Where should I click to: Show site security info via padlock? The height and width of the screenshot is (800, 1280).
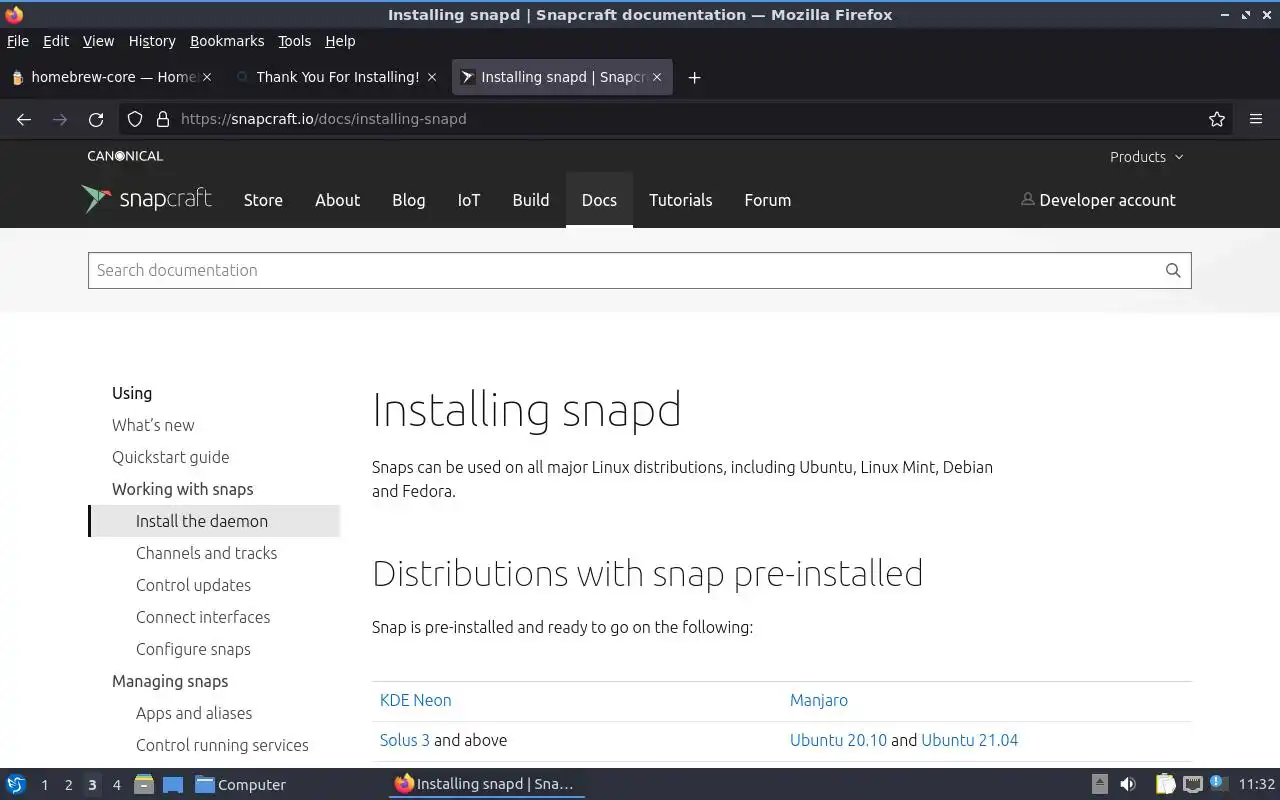click(x=163, y=119)
